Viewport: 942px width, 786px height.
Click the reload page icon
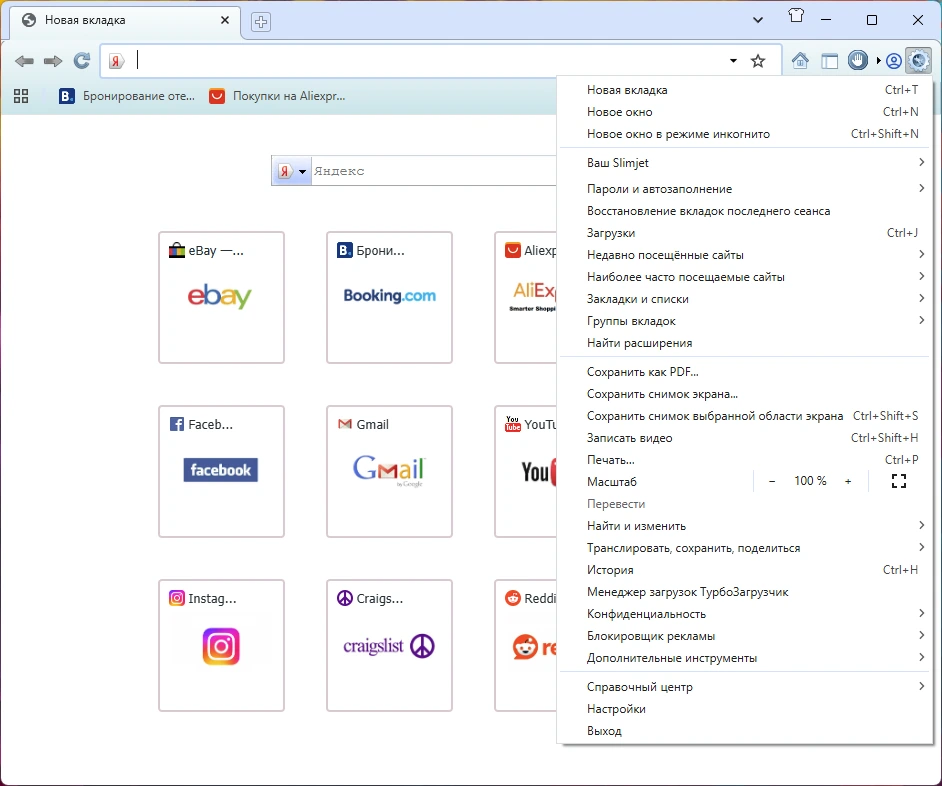point(82,61)
